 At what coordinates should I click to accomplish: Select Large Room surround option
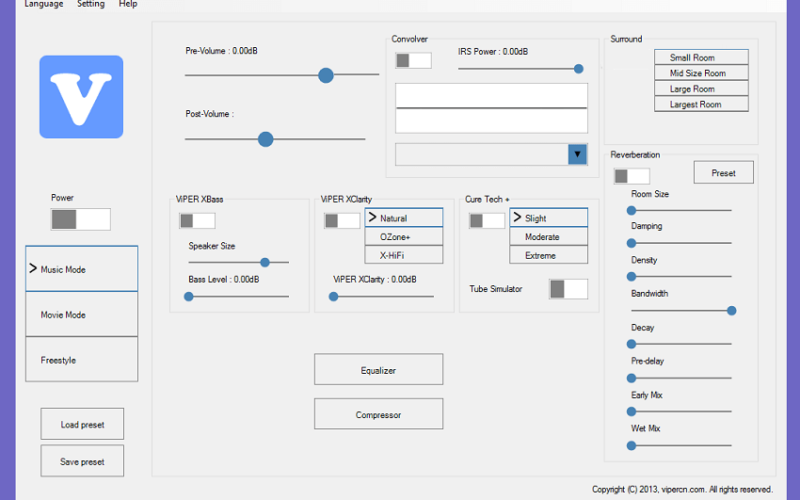702,88
